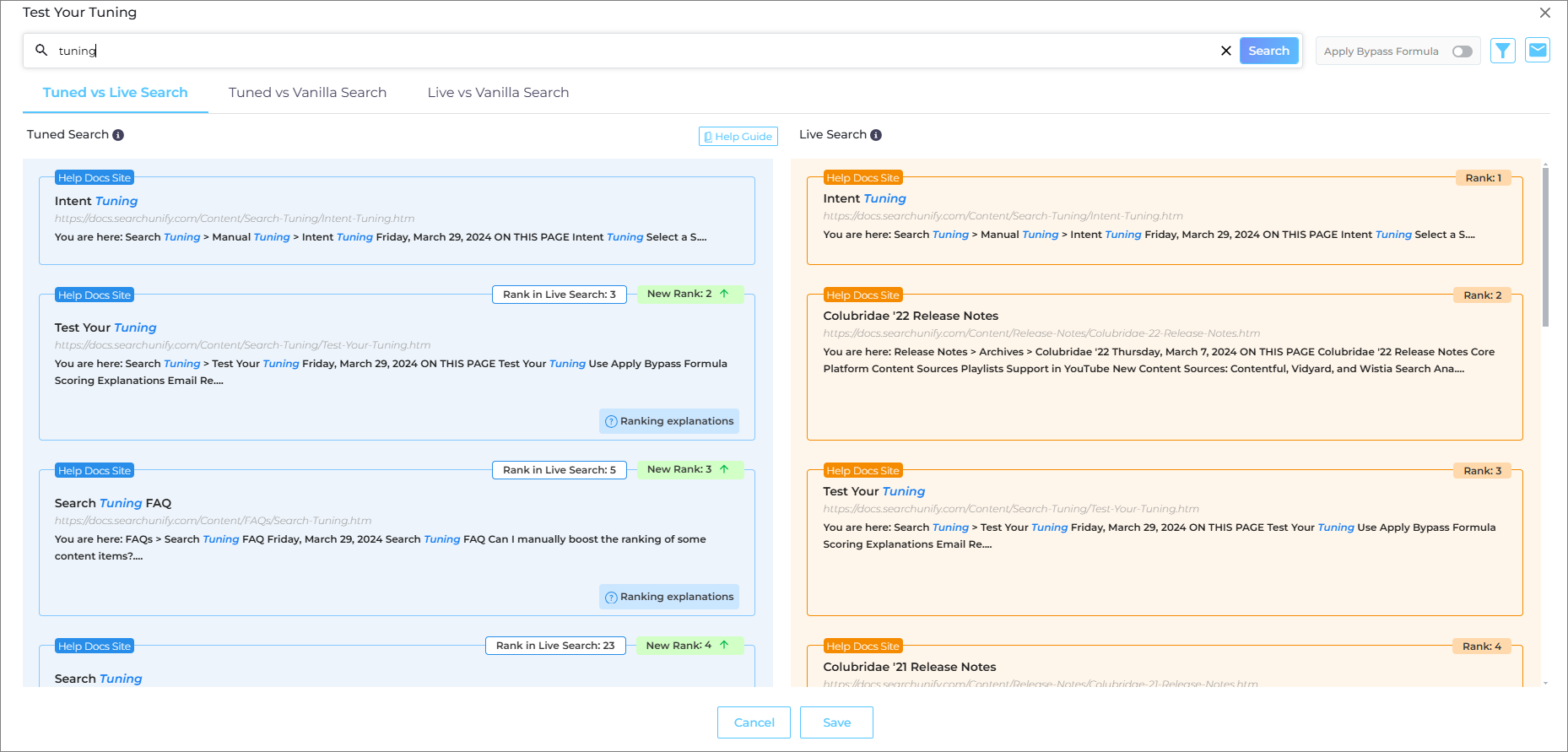The width and height of the screenshot is (1568, 752).
Task: Click the Save button
Action: pyautogui.click(x=836, y=722)
